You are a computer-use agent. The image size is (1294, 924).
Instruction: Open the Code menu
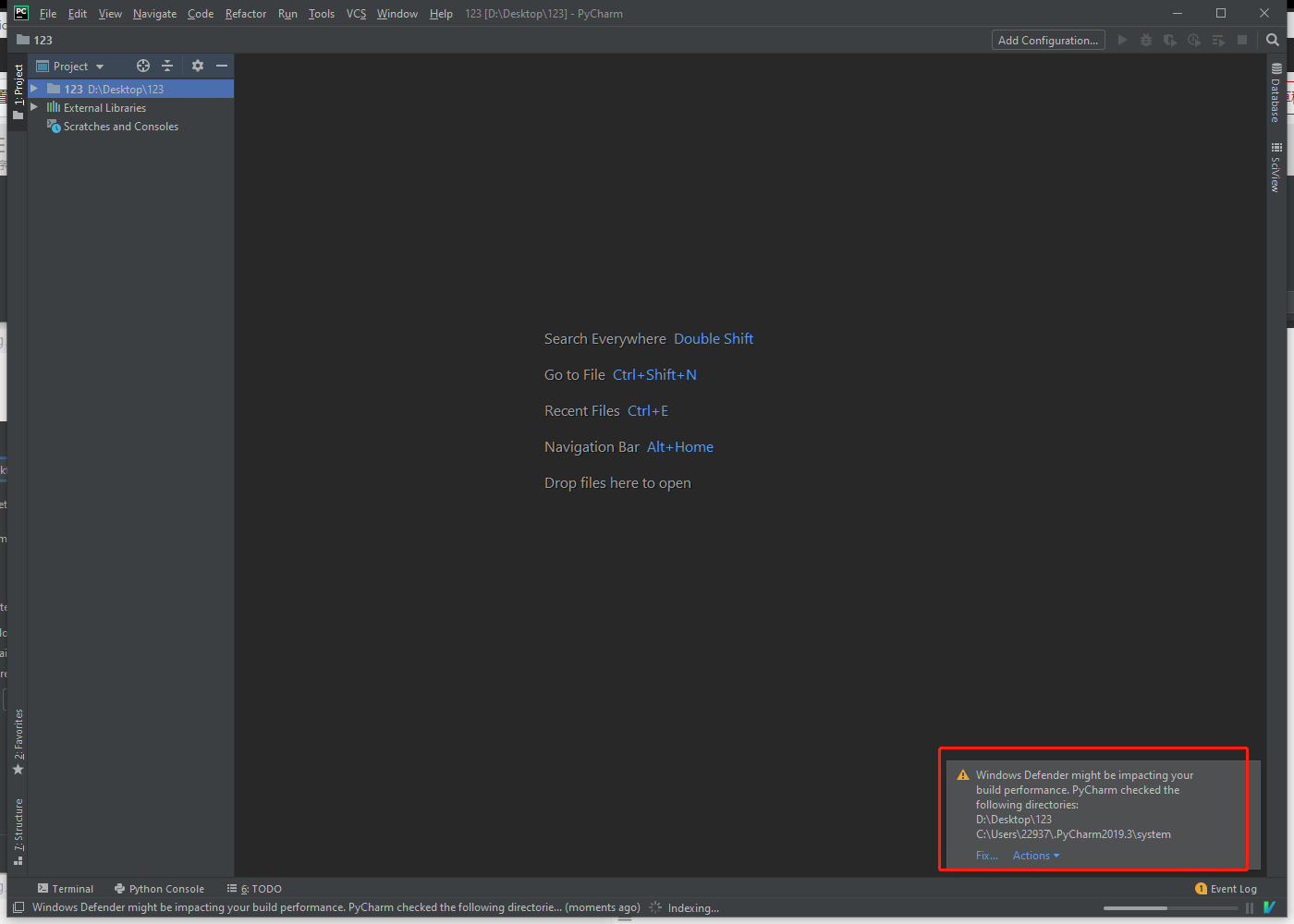[x=201, y=14]
